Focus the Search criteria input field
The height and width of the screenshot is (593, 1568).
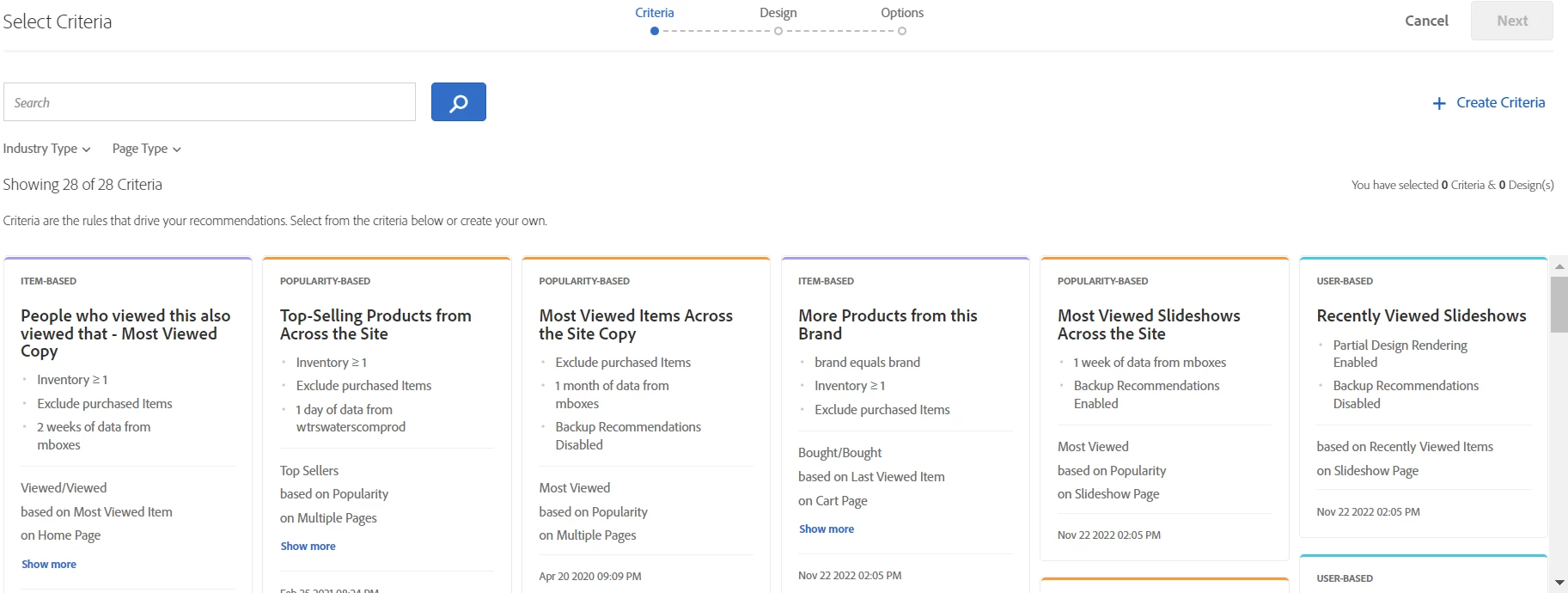(x=210, y=102)
